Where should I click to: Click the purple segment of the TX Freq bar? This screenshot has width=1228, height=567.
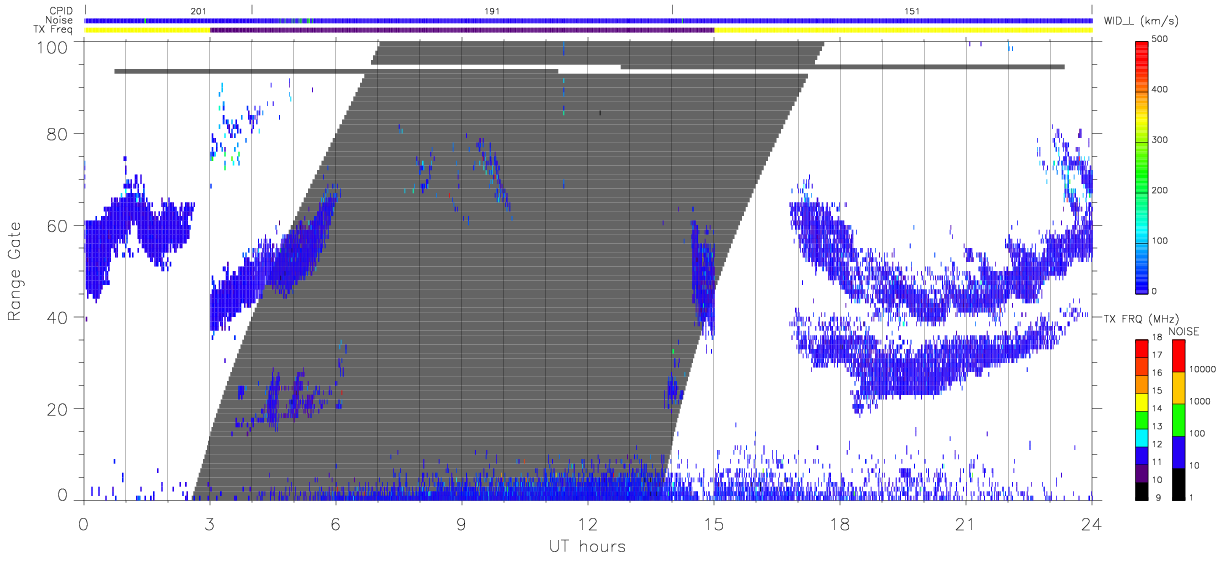pos(462,30)
